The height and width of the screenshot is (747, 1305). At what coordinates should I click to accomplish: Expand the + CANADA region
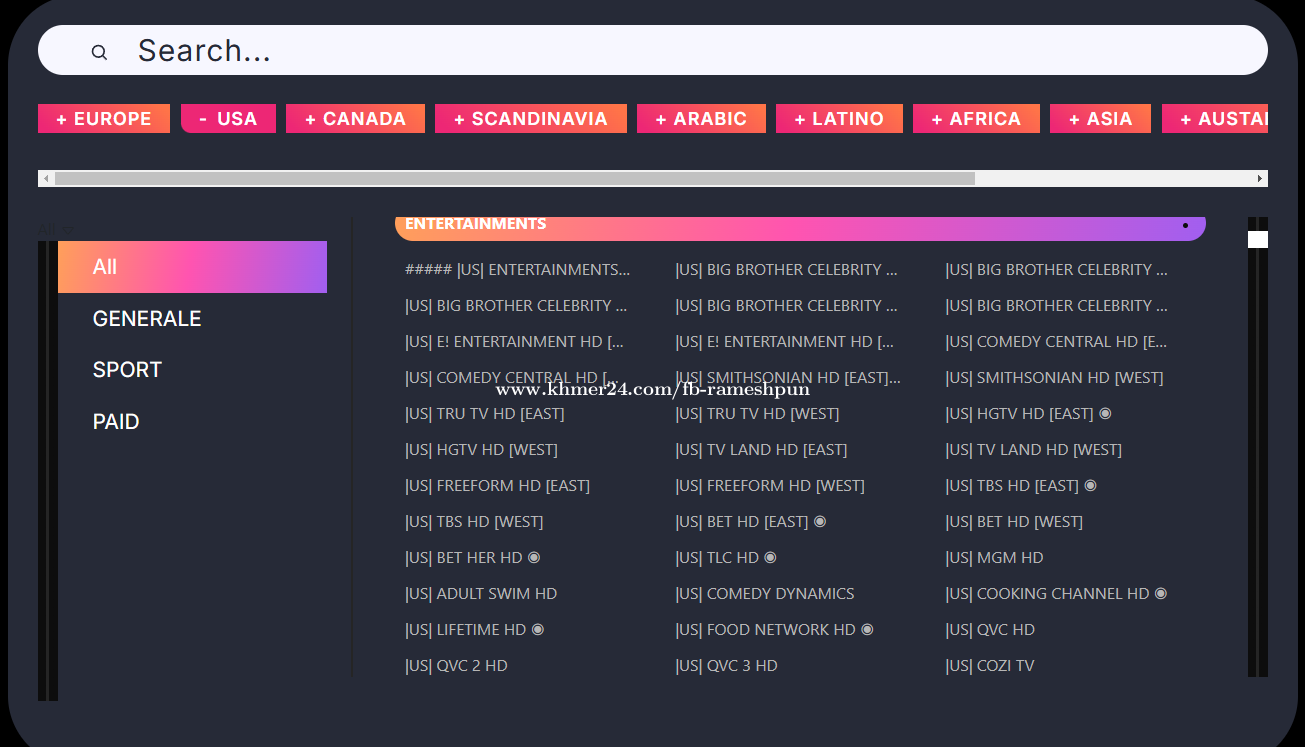[x=355, y=118]
